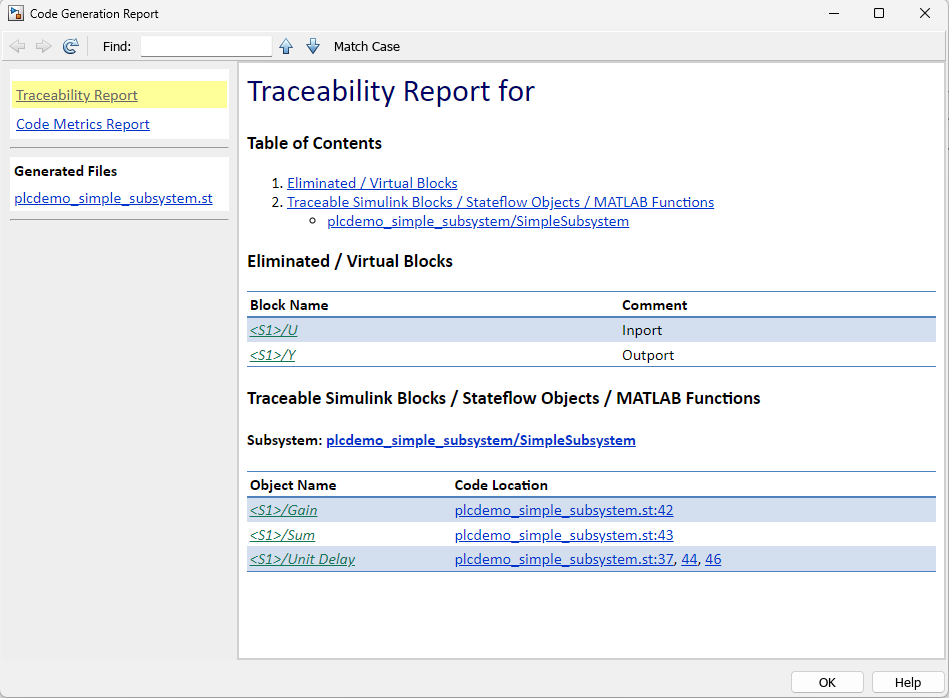Open the <S1>/Gain object link
949x698 pixels.
tap(283, 510)
